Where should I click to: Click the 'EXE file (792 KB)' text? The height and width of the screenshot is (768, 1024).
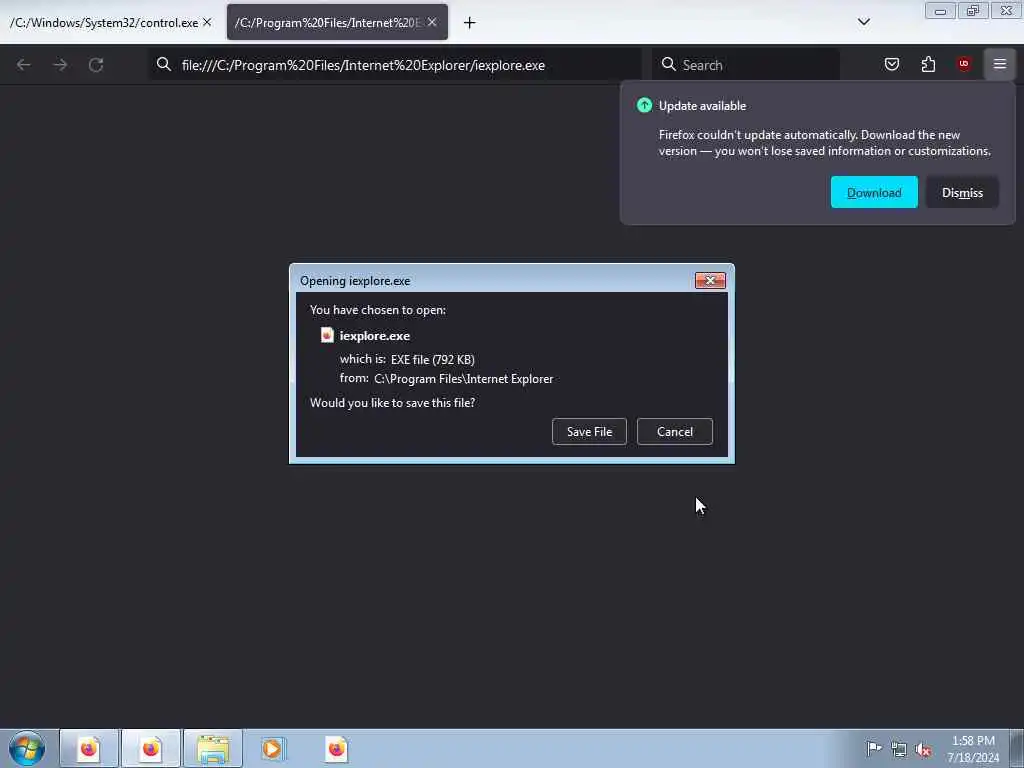pos(432,360)
